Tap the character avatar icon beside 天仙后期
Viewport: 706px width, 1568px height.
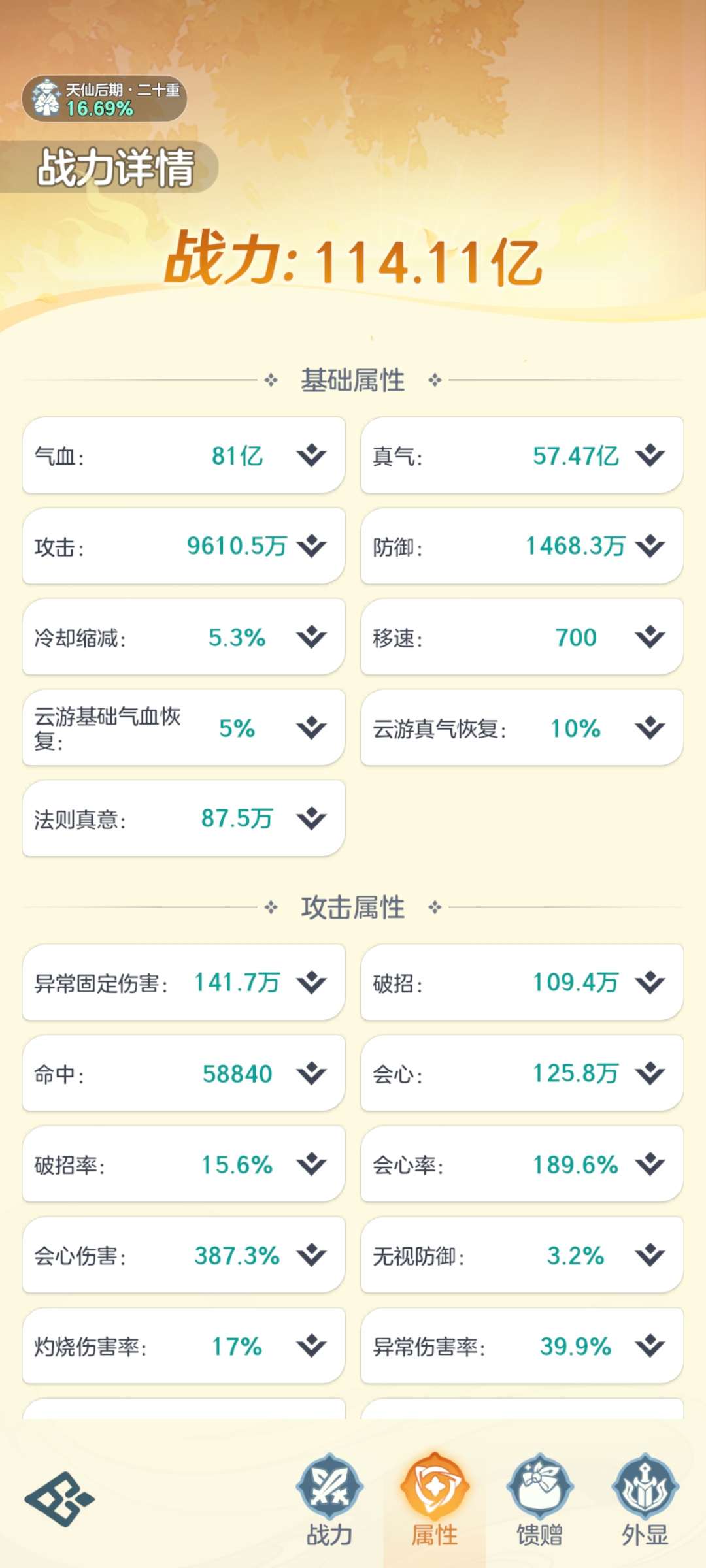pyautogui.click(x=46, y=98)
